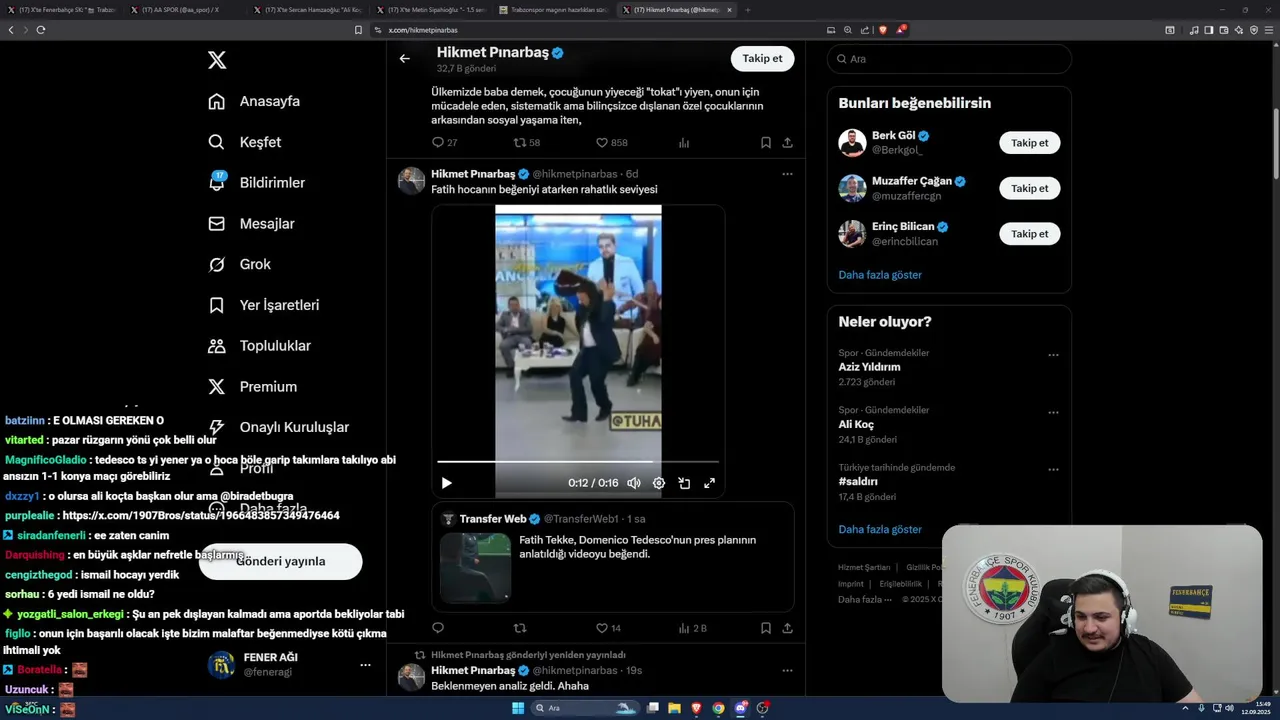The image size is (1280, 720).
Task: Switch to Metin Sipahioğlu browser tab
Action: (431, 9)
